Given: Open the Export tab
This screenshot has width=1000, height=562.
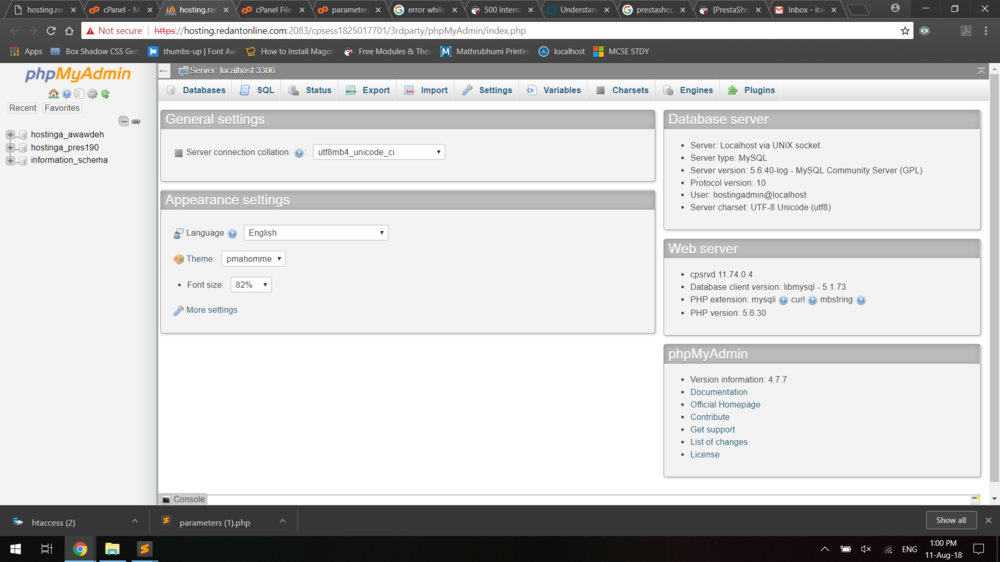Looking at the screenshot, I should pos(367,90).
